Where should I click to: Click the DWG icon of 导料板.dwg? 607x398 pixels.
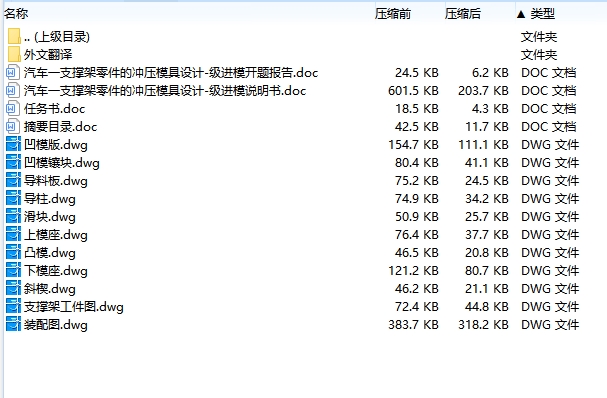pos(13,180)
